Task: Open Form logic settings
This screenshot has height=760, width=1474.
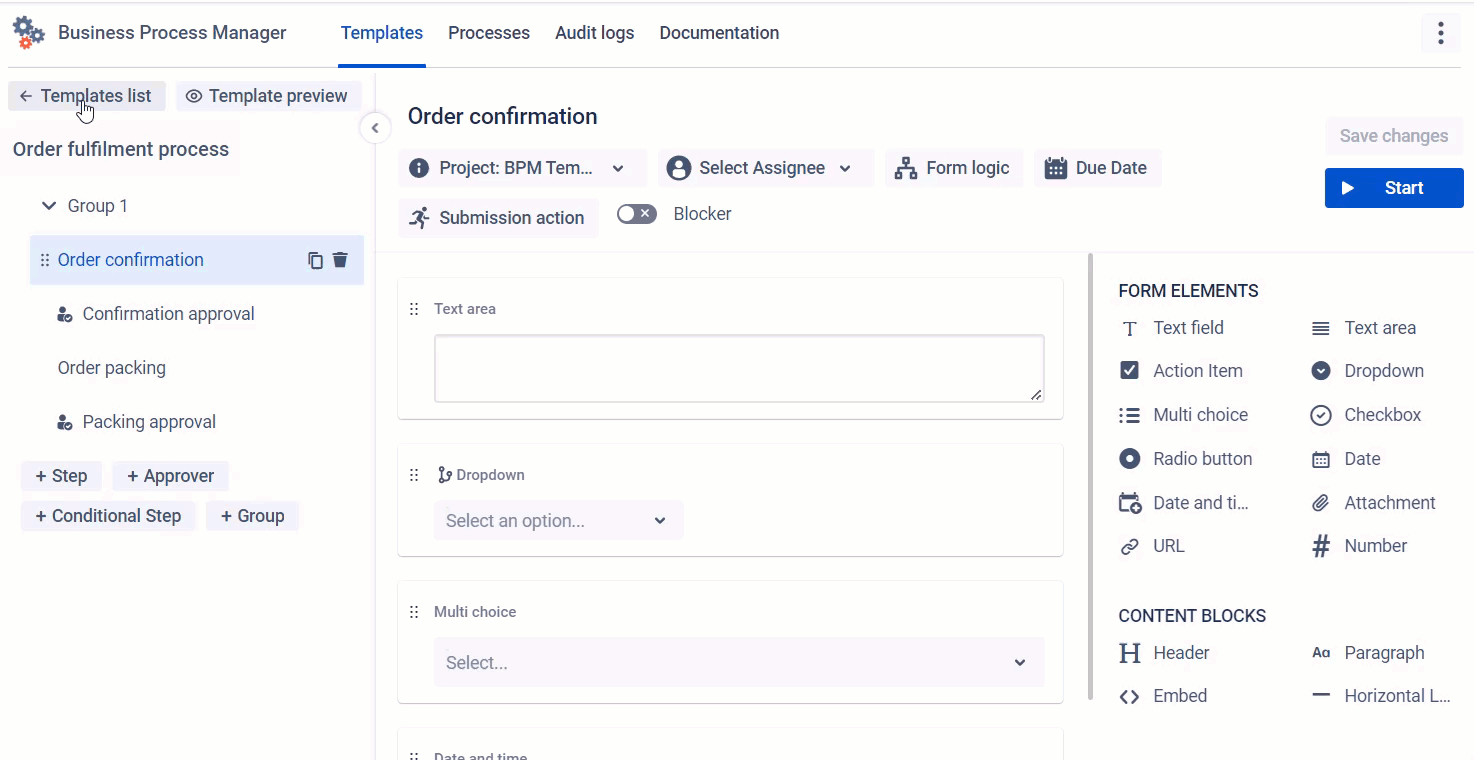Action: pyautogui.click(x=953, y=167)
